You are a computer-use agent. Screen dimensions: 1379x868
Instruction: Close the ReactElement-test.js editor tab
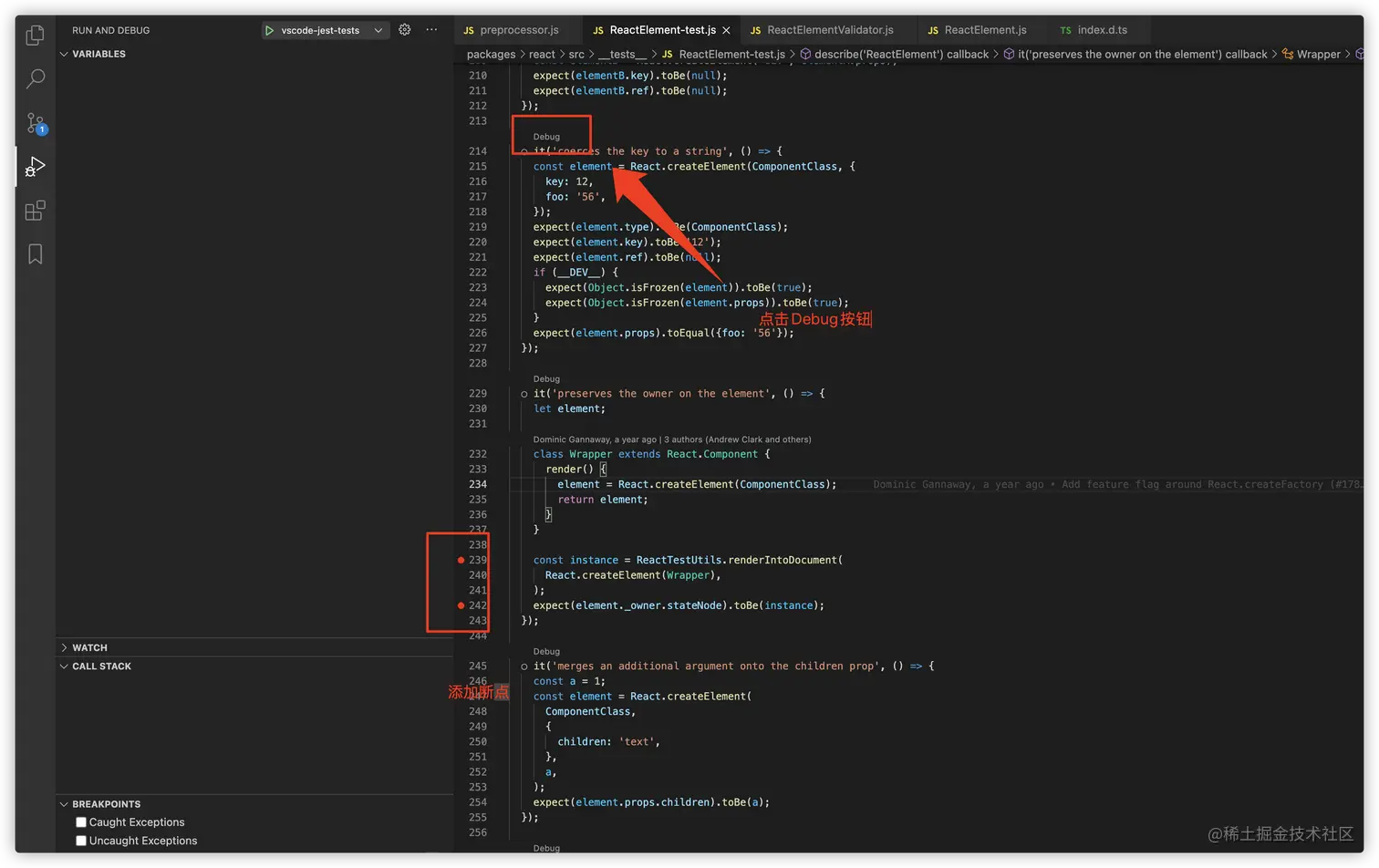point(725,28)
